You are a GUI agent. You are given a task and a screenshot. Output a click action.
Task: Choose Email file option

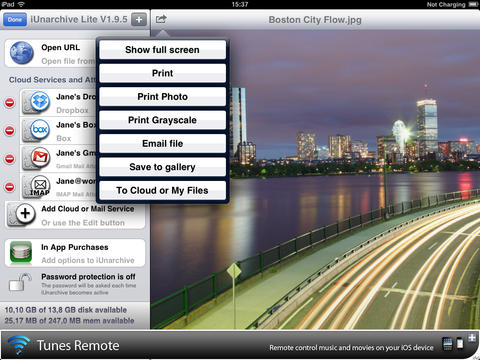[x=162, y=143]
